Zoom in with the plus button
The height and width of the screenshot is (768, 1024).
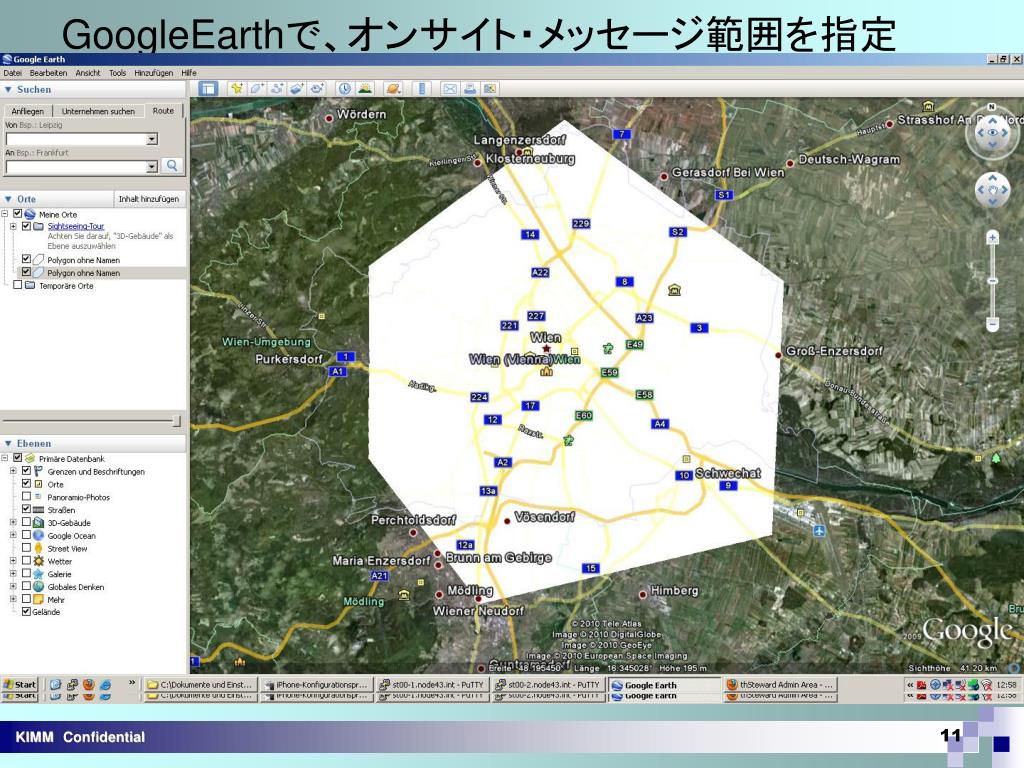click(x=992, y=237)
